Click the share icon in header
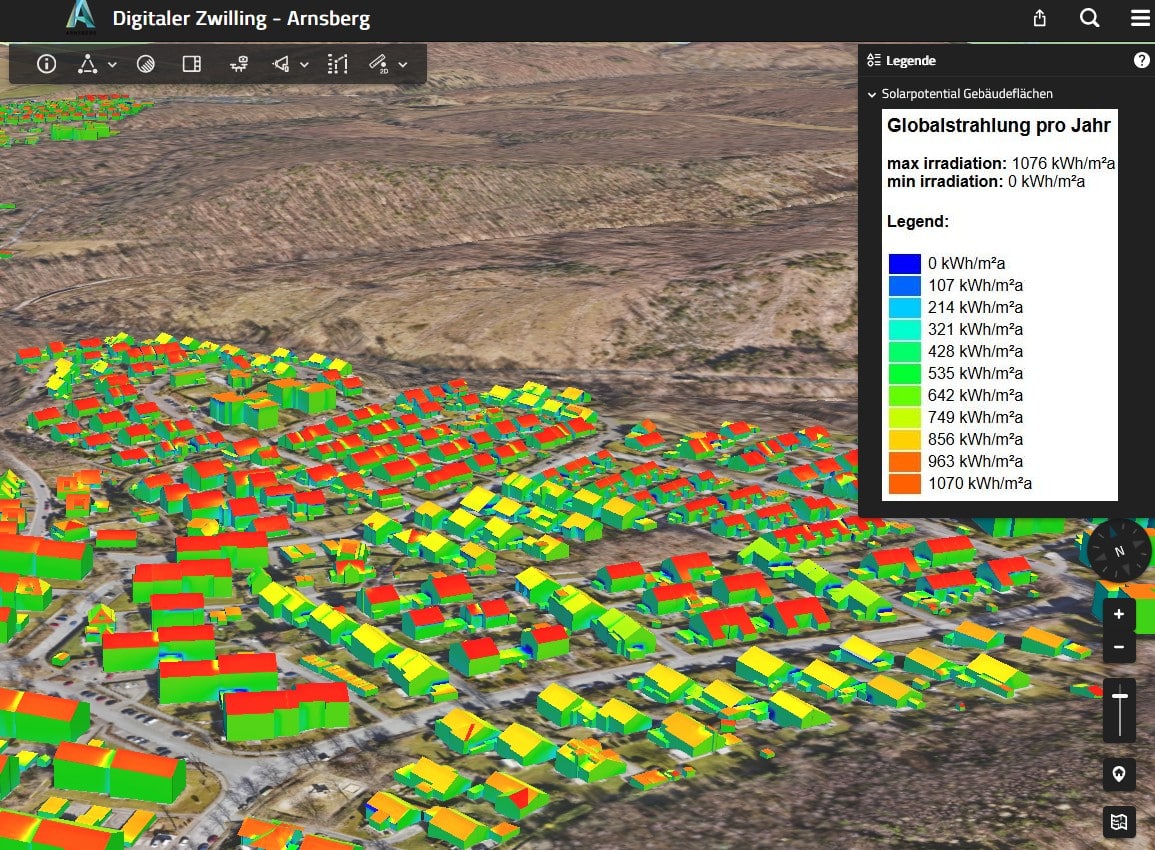This screenshot has width=1155, height=850. pyautogui.click(x=1040, y=18)
